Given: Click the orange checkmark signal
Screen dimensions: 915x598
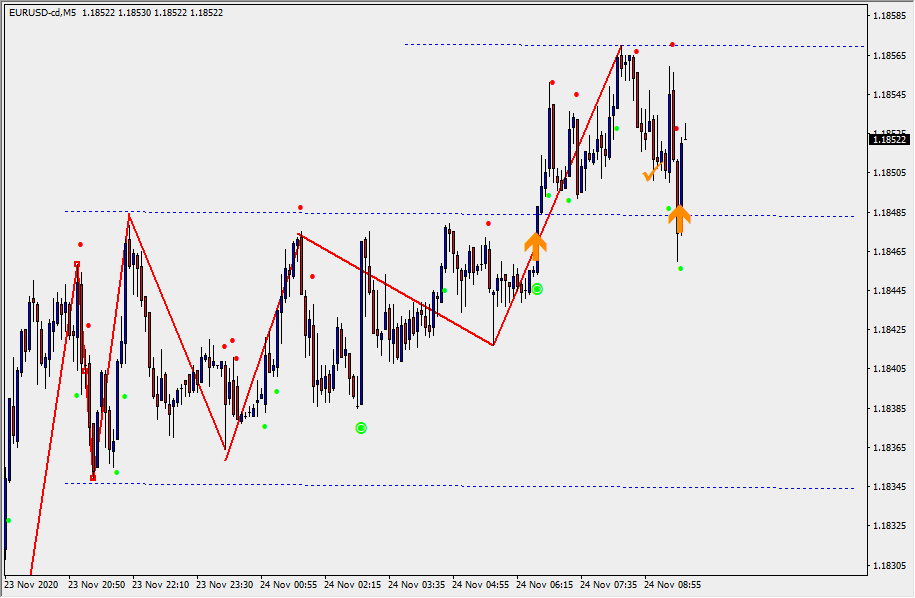Looking at the screenshot, I should [x=649, y=175].
